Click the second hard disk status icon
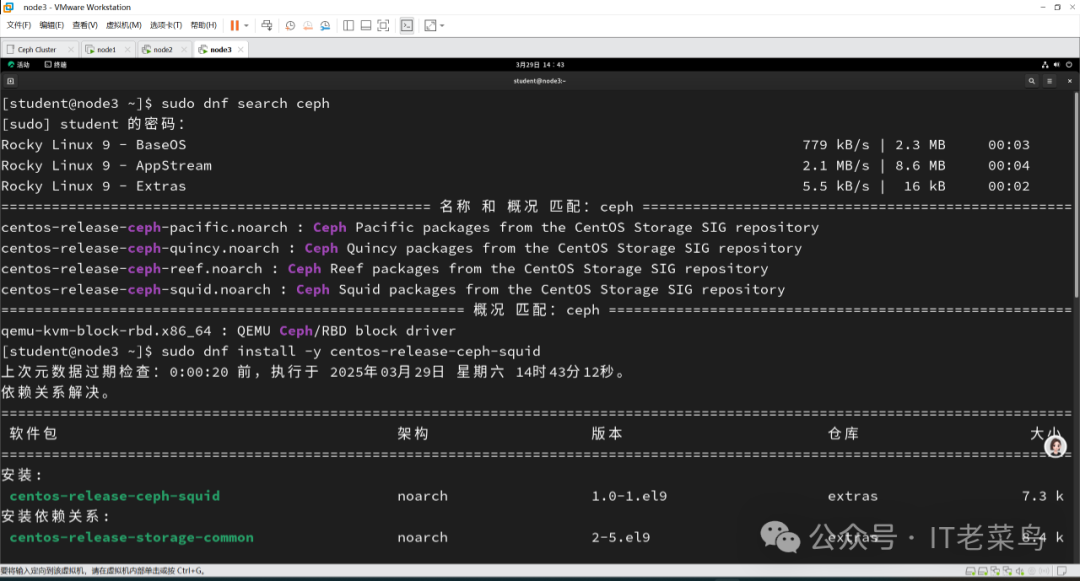The height and width of the screenshot is (581, 1080). pyautogui.click(x=983, y=571)
